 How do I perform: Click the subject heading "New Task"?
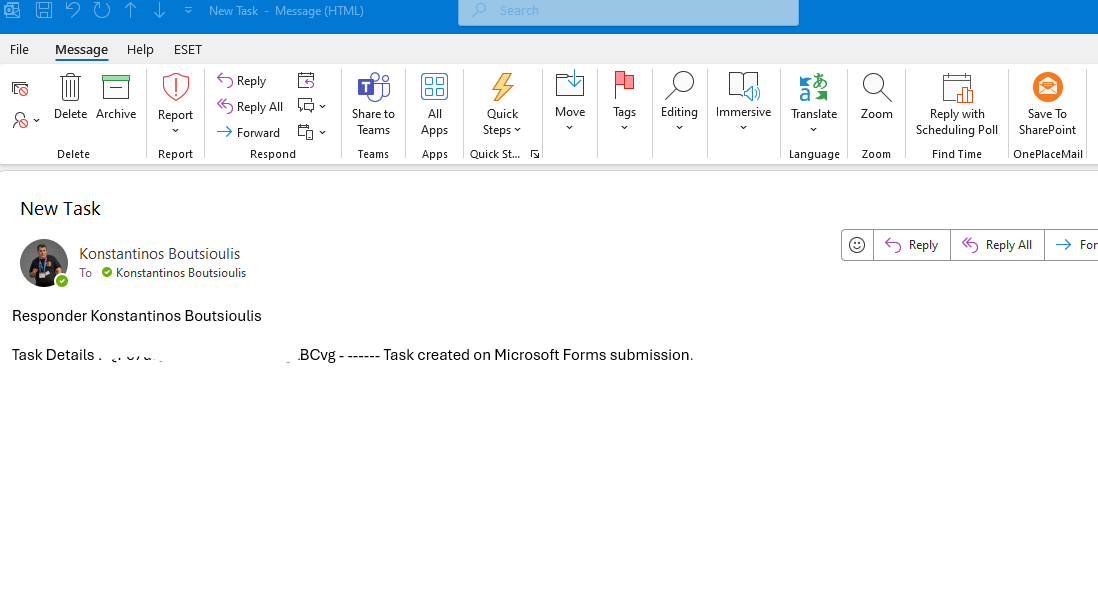(x=60, y=209)
